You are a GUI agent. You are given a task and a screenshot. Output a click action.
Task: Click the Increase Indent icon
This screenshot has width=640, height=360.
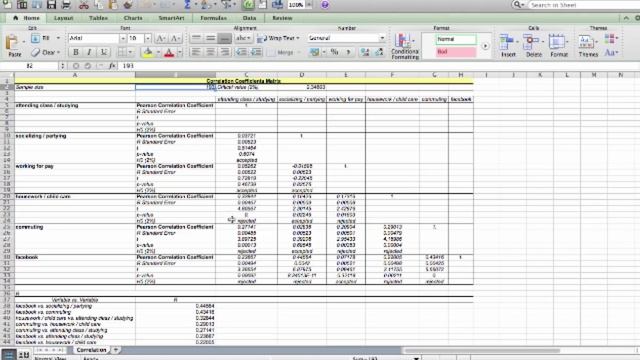click(x=256, y=52)
